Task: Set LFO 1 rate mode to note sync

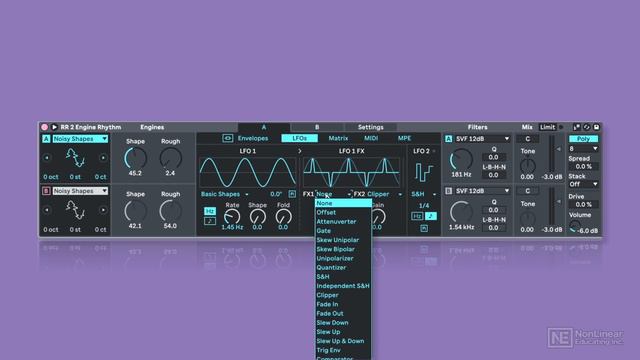Action: click(x=210, y=221)
